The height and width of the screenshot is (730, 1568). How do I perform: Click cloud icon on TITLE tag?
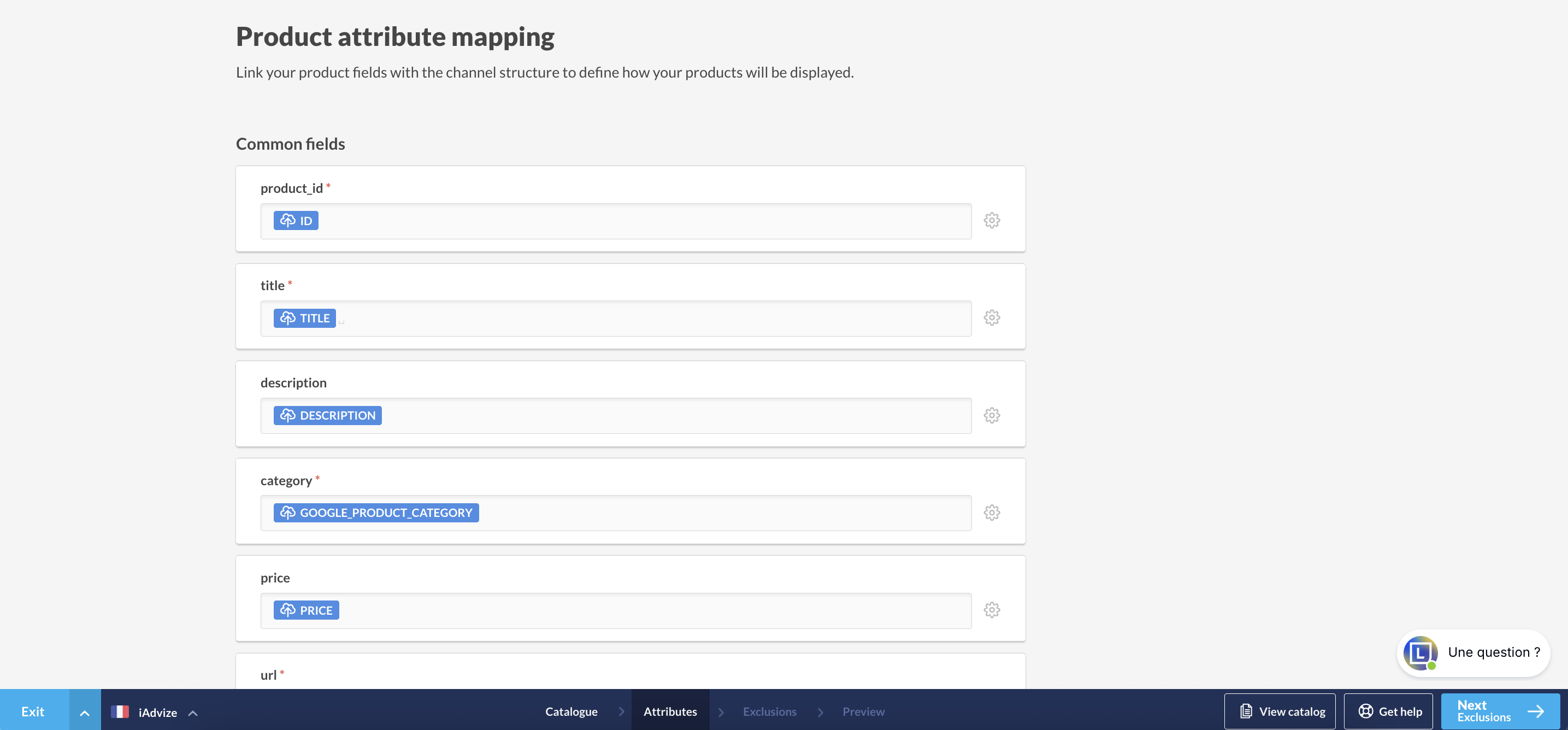287,318
